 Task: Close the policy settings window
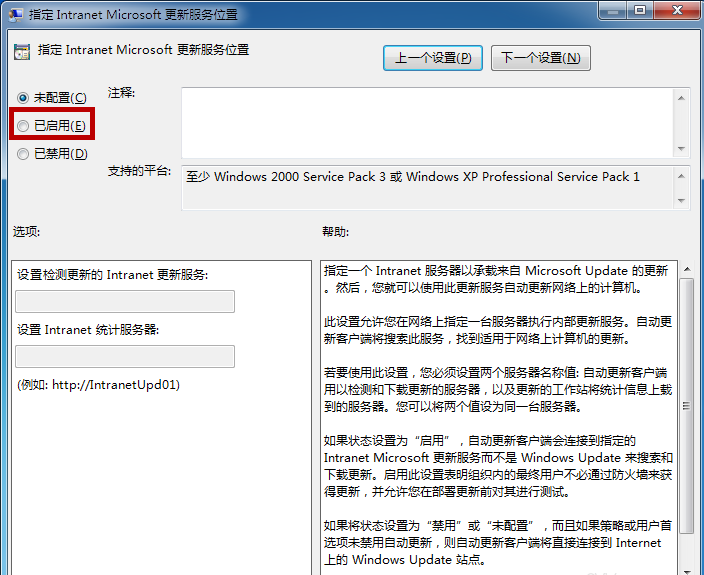[x=677, y=11]
